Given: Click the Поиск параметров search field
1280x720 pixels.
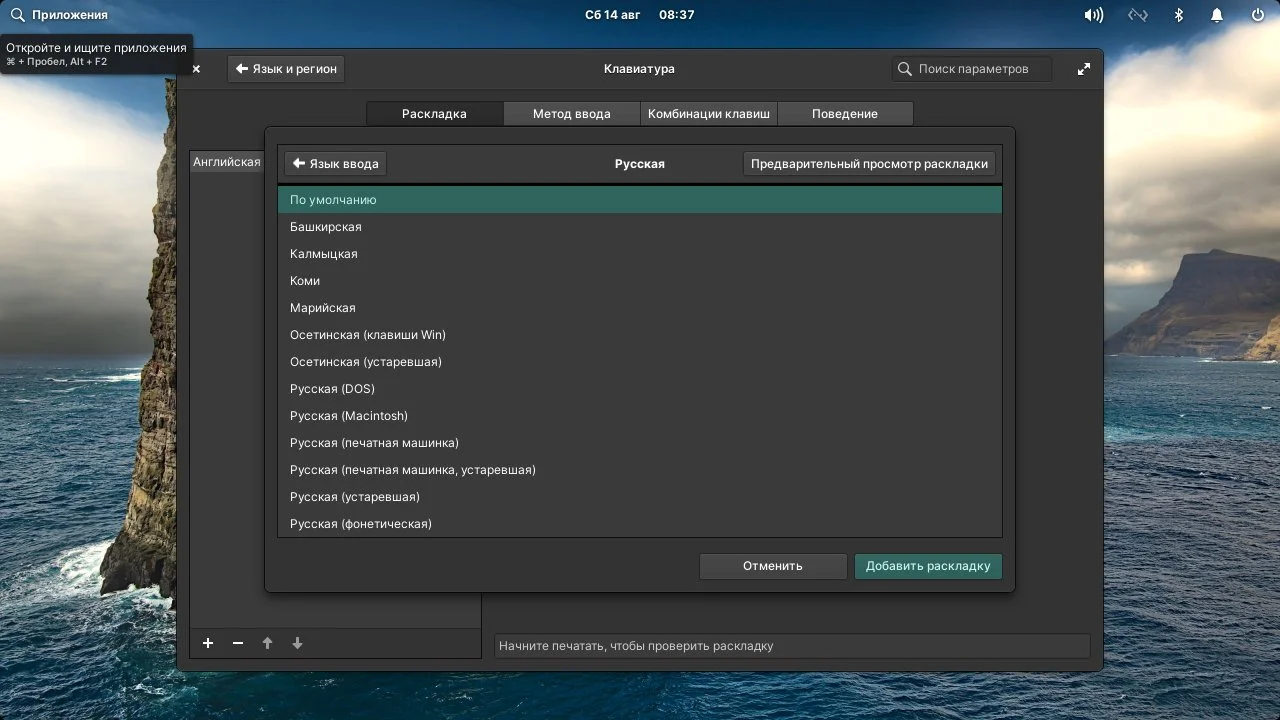Looking at the screenshot, I should click(x=970, y=68).
